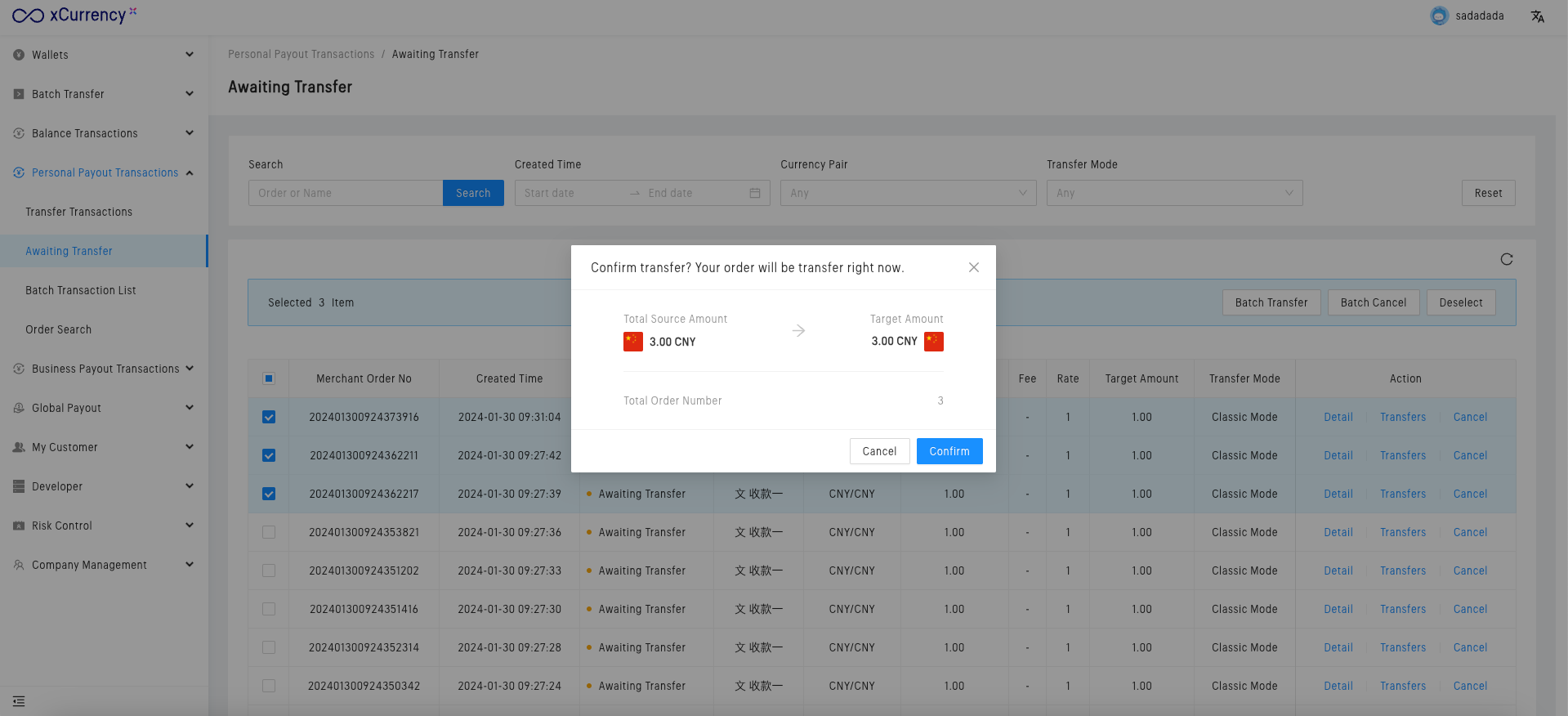The image size is (1568, 716).
Task: Open Transfer Transactions menu item
Action: coord(78,212)
